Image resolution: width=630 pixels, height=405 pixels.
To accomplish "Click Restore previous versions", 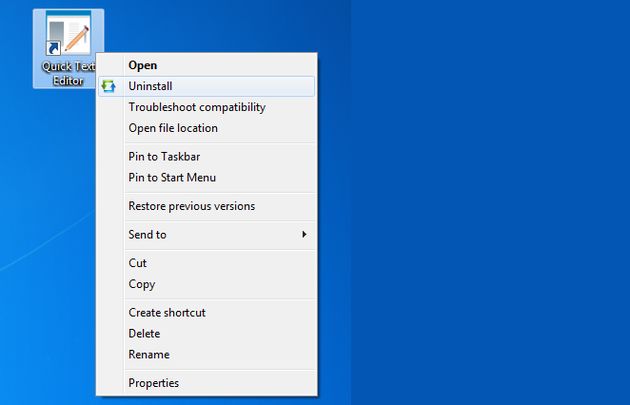I will point(206,206).
